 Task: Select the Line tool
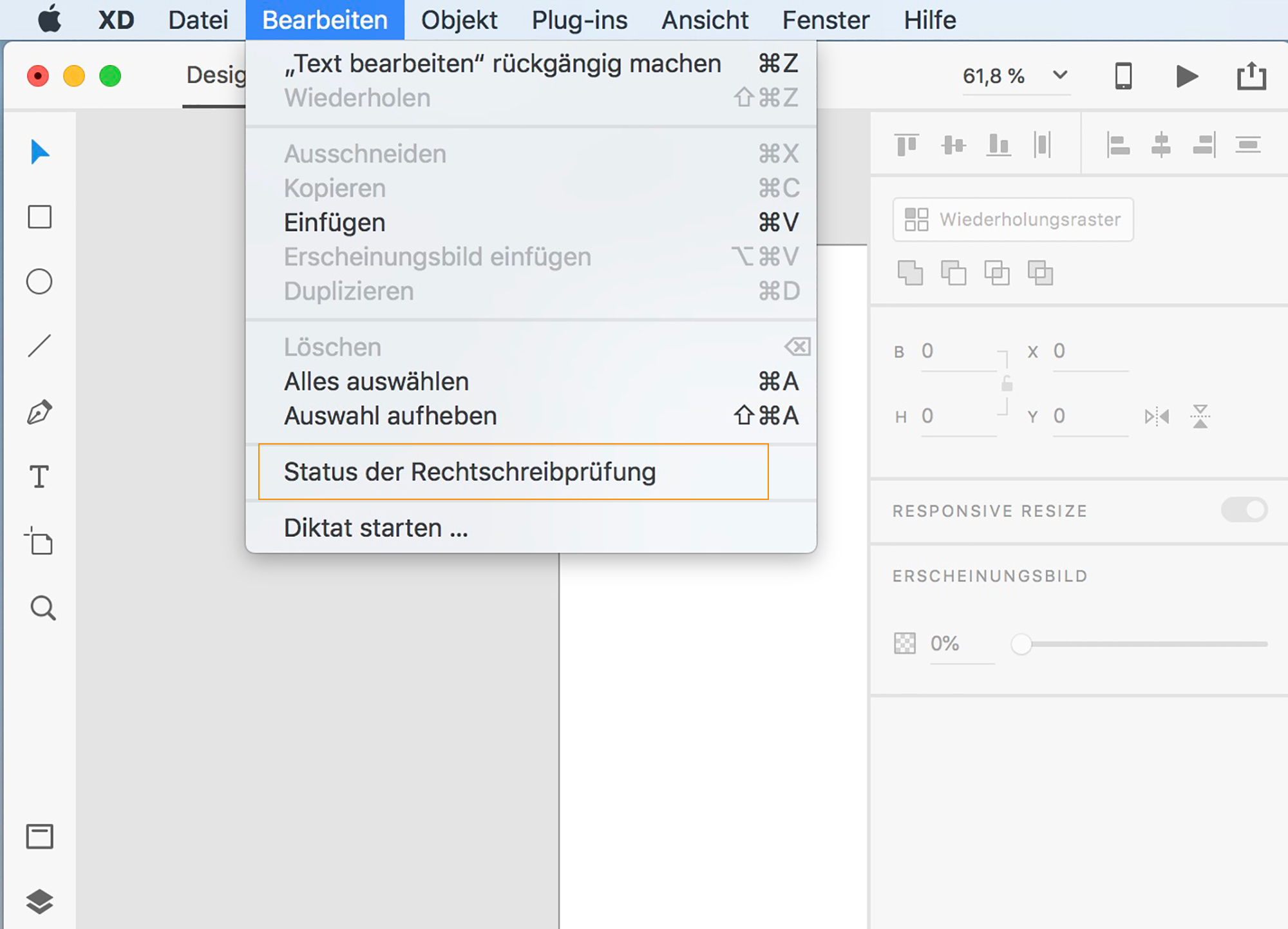pos(39,346)
